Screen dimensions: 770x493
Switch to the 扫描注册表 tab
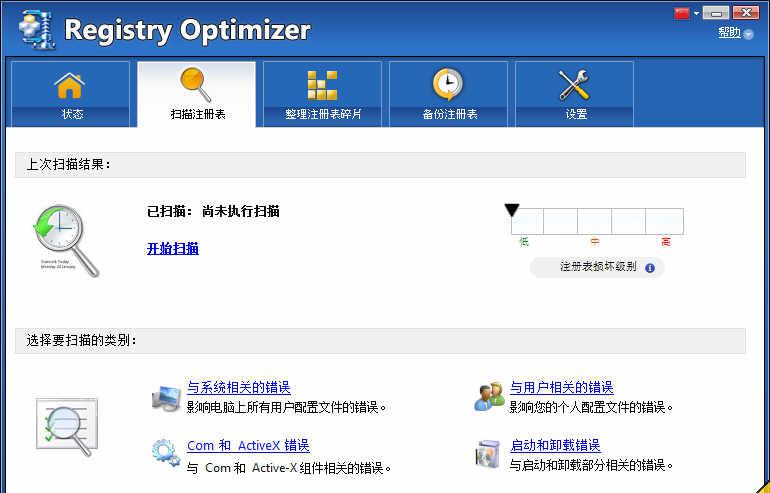(196, 94)
